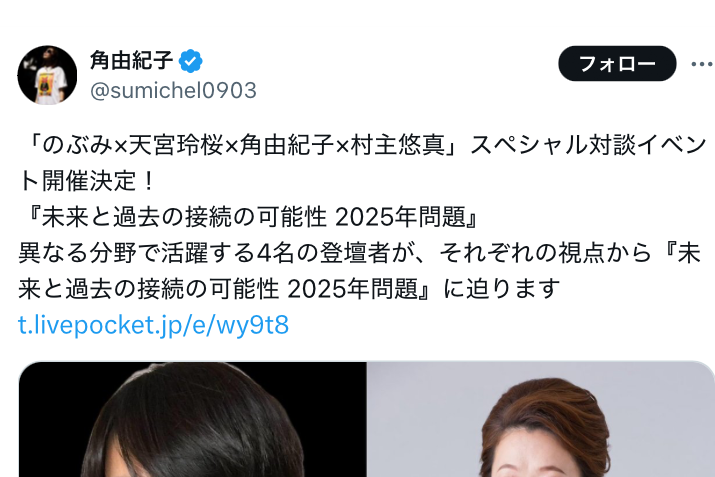Click the tweet line starting 「のぶみ×天宮玲桜
The image size is (715, 477).
363,145
